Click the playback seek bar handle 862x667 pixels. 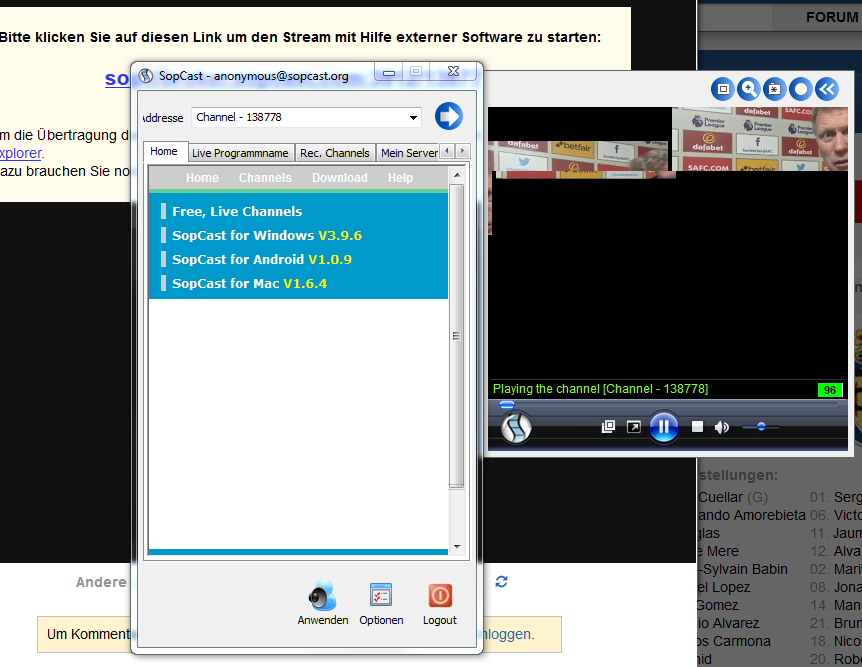click(x=506, y=405)
